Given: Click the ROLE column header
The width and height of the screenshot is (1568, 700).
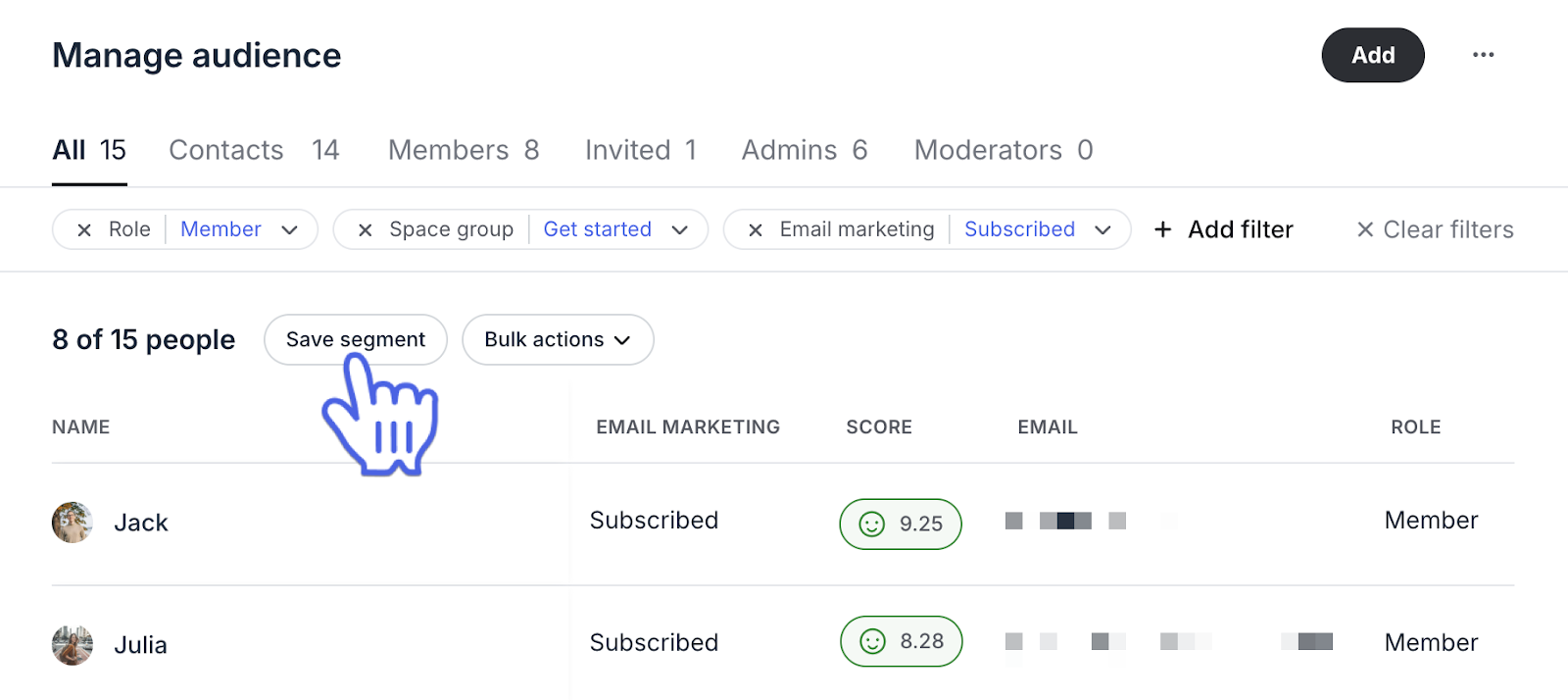Looking at the screenshot, I should 1416,427.
